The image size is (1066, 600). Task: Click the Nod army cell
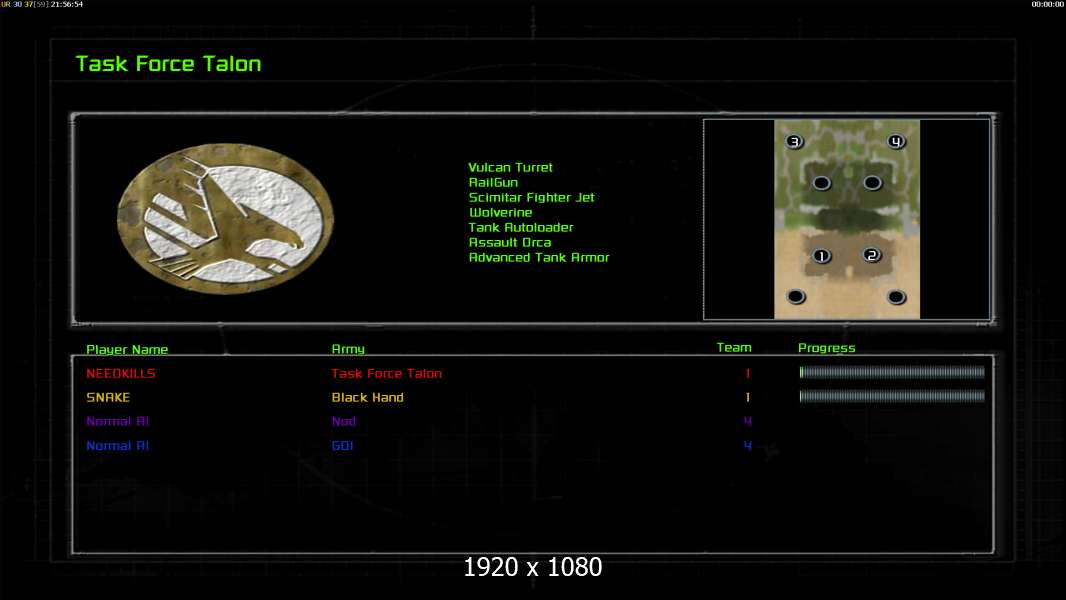(x=344, y=421)
